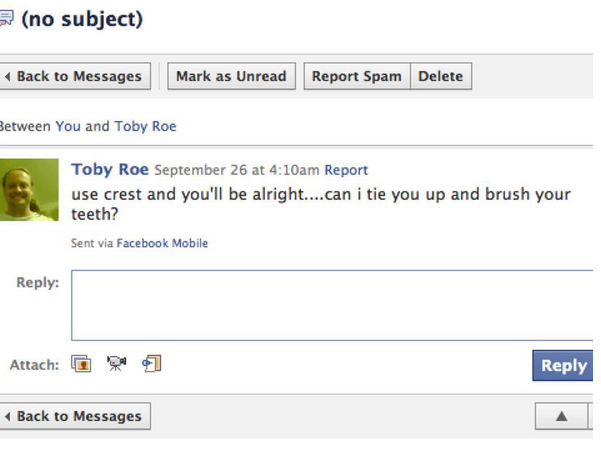Click the message icon beside (no subject)

[5, 19]
